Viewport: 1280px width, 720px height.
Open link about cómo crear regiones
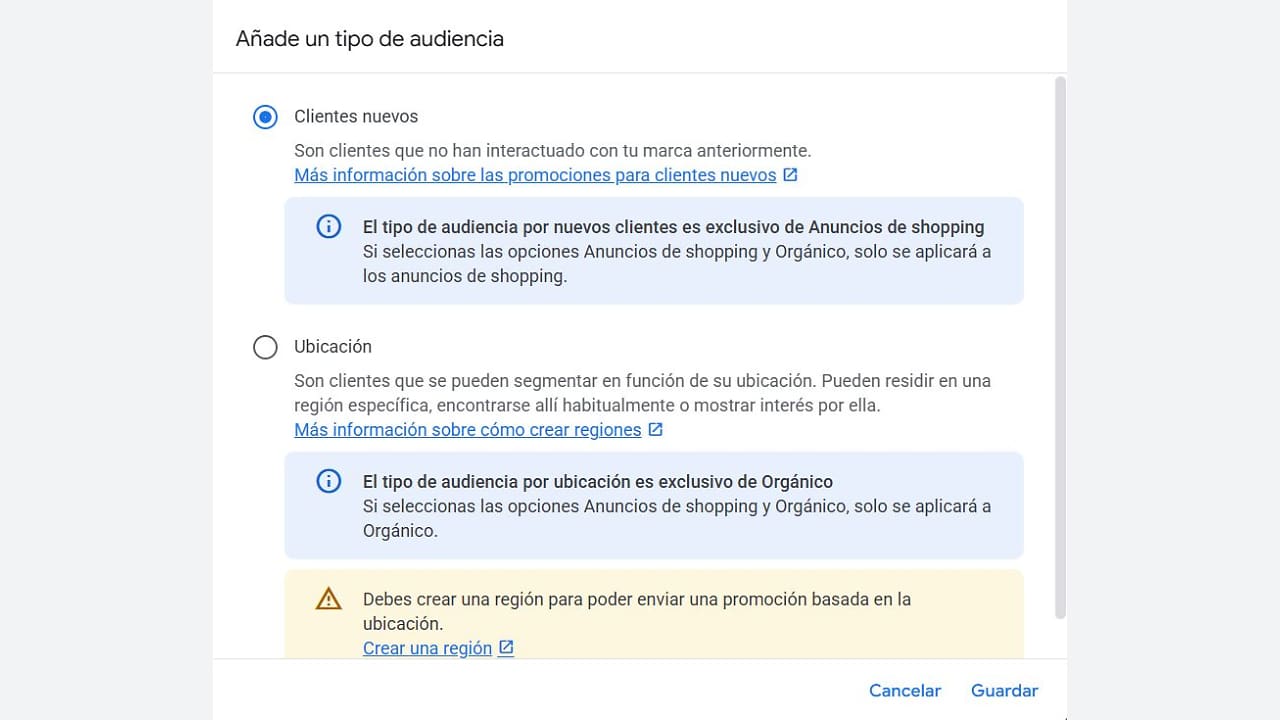467,430
